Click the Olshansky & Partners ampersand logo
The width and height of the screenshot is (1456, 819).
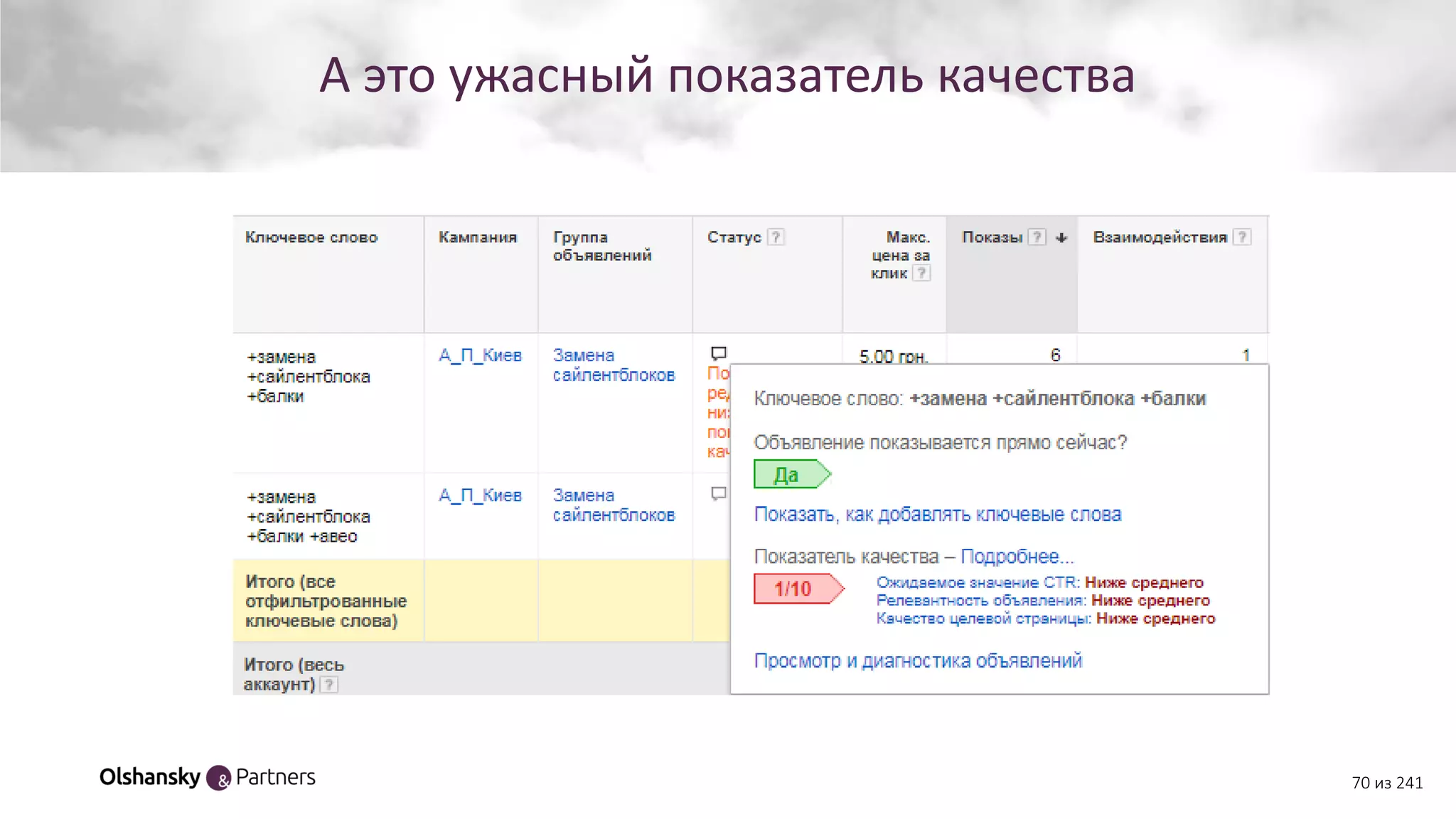pyautogui.click(x=219, y=778)
